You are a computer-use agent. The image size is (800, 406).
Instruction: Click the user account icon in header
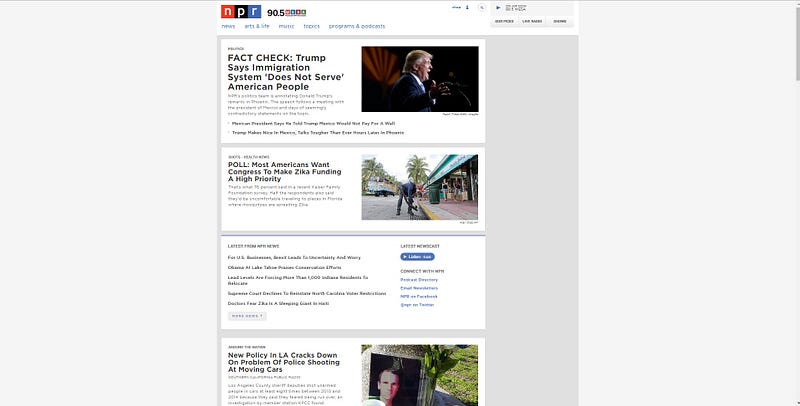[467, 7]
